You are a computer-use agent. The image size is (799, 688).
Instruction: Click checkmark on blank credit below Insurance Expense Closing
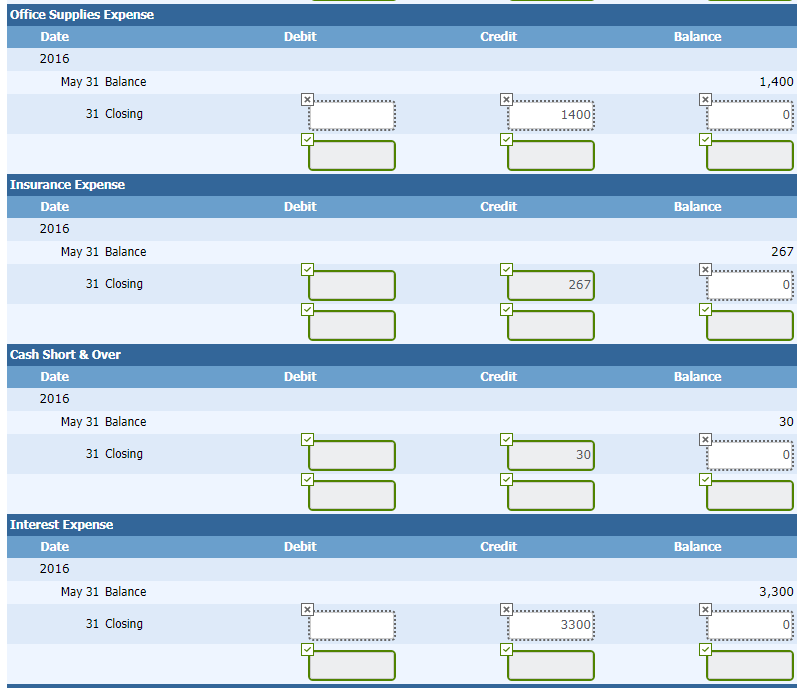[x=506, y=309]
